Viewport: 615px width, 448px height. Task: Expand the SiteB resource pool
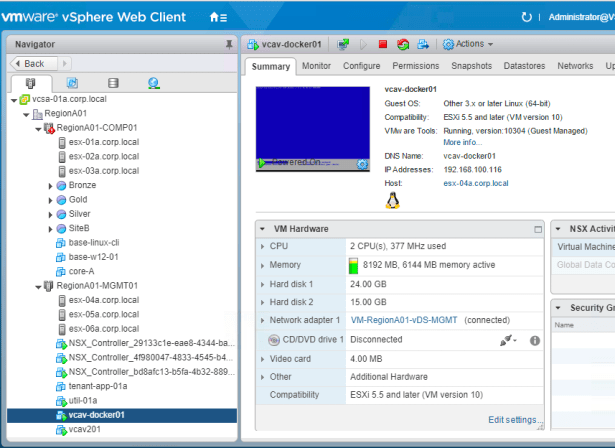(x=50, y=229)
